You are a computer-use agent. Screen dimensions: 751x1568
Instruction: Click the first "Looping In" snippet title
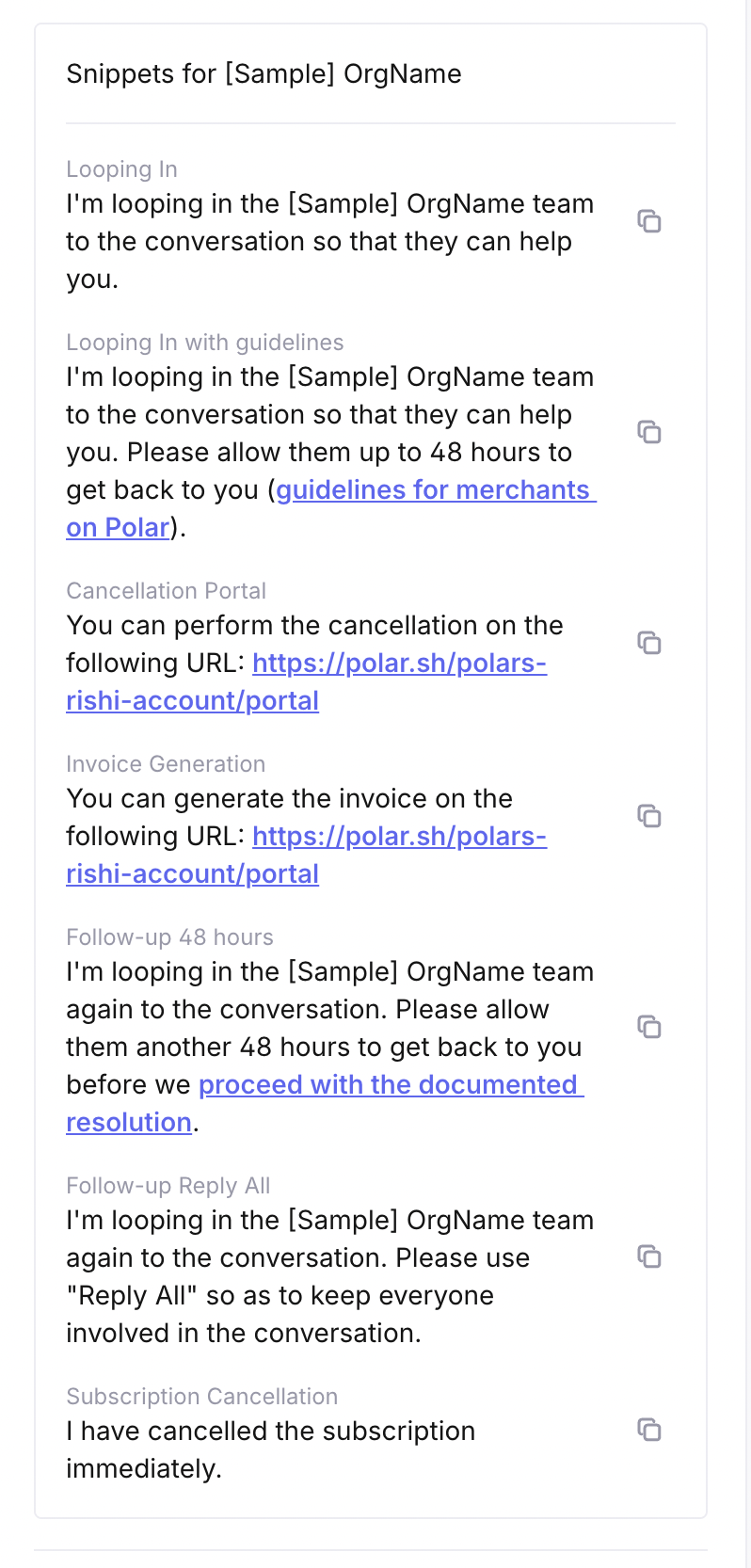[121, 169]
